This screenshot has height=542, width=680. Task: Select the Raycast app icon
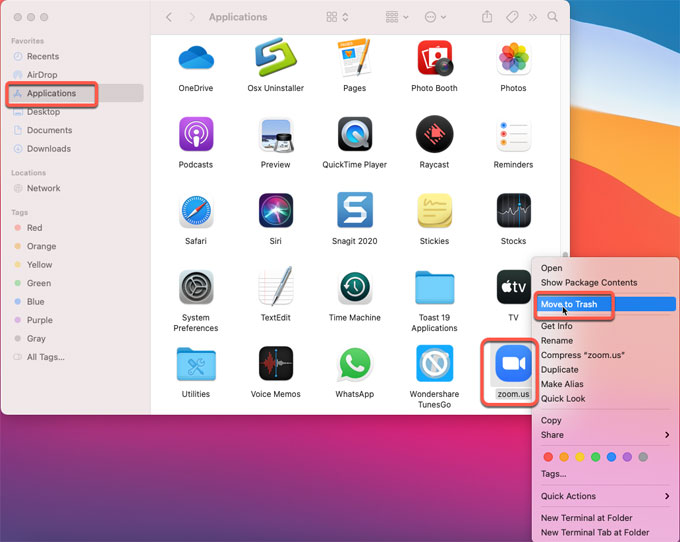pyautogui.click(x=435, y=134)
